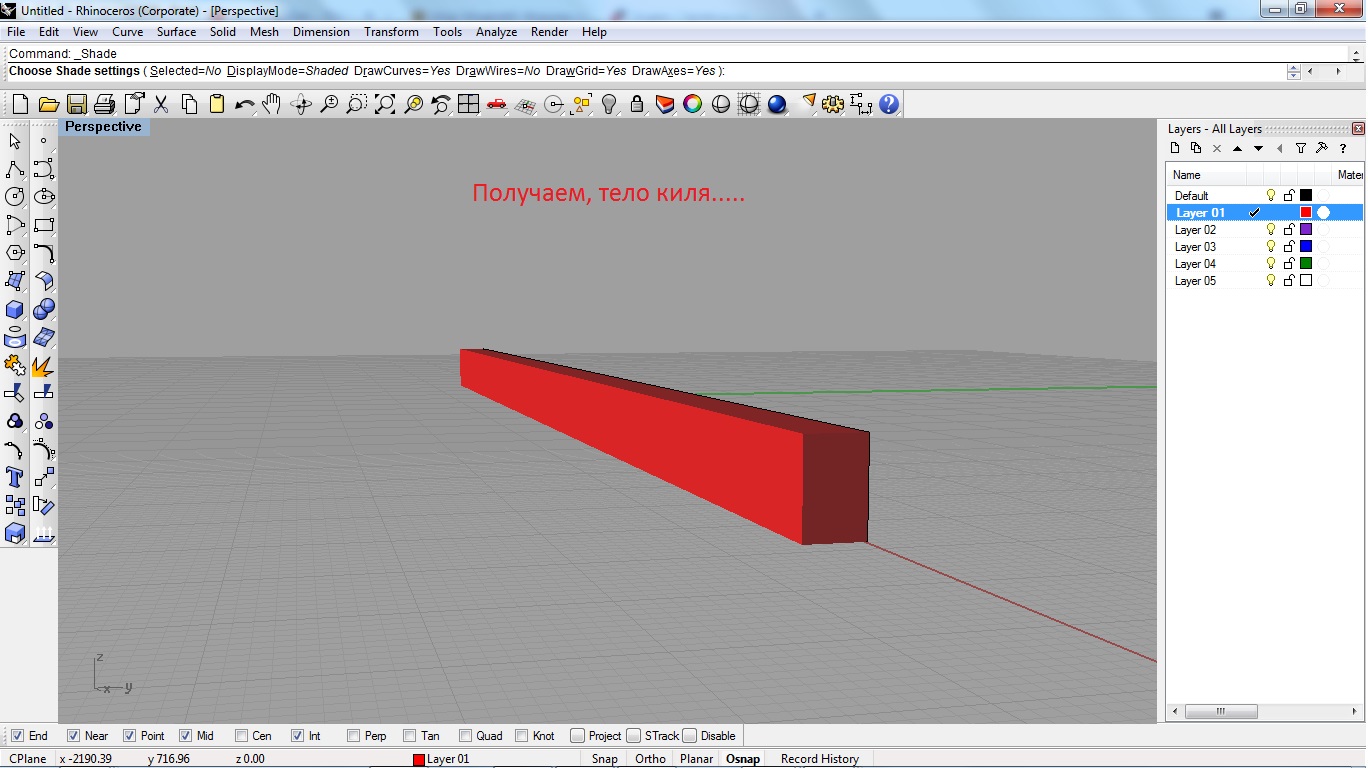Viewport: 1368px width, 768px height.
Task: Click the red car named views icon
Action: (496, 104)
